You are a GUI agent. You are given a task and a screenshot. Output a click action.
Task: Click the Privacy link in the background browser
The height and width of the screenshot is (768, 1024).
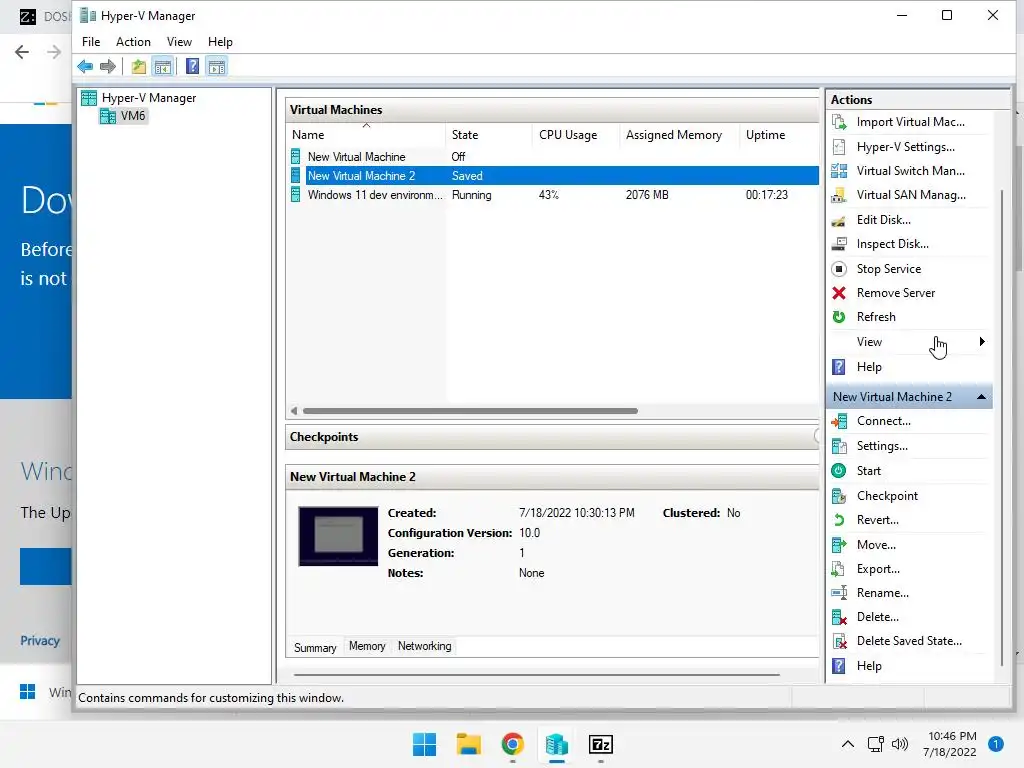point(40,641)
